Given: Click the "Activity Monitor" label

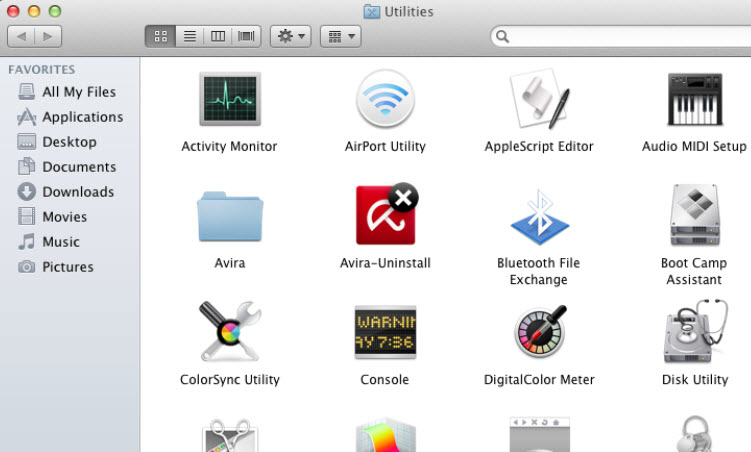Looking at the screenshot, I should point(229,147).
